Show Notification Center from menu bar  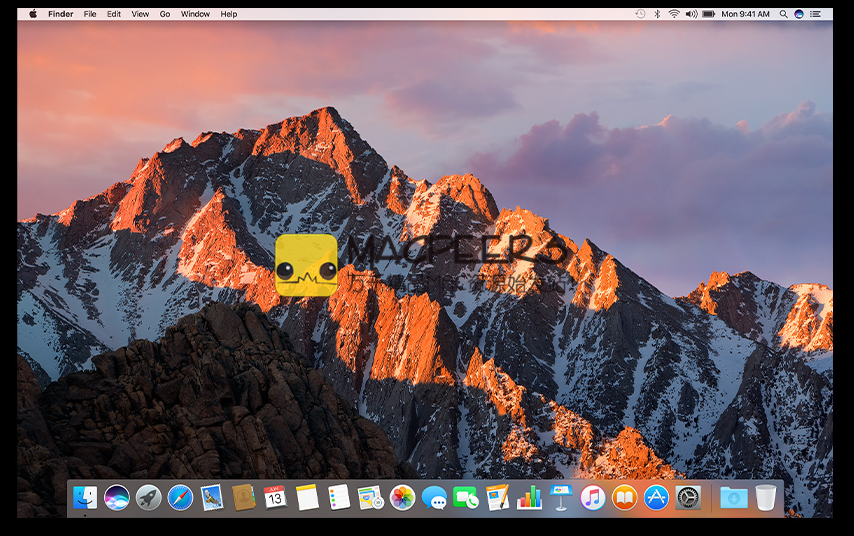click(x=815, y=14)
